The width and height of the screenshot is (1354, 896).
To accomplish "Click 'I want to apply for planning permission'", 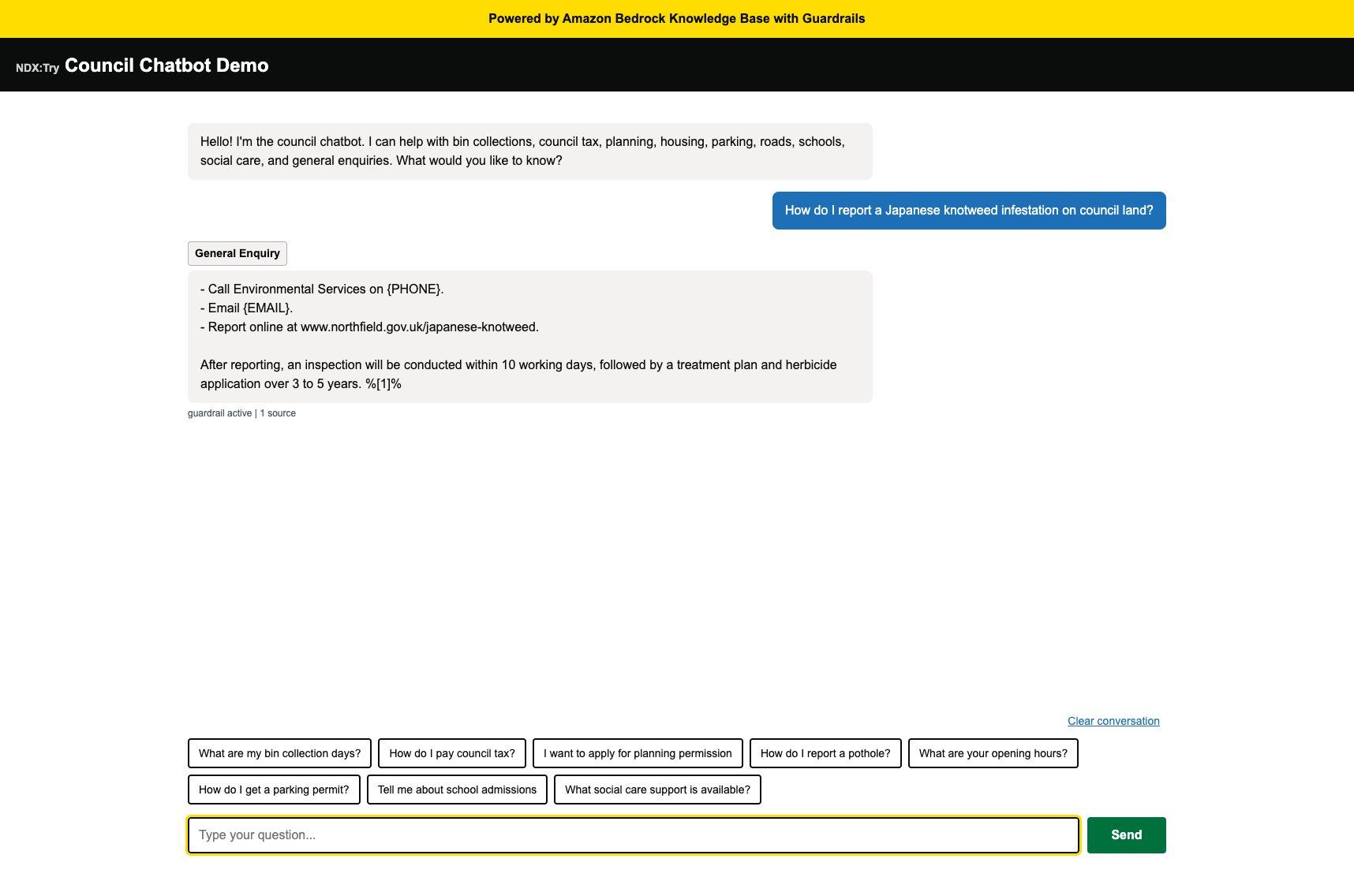I will pos(637,753).
